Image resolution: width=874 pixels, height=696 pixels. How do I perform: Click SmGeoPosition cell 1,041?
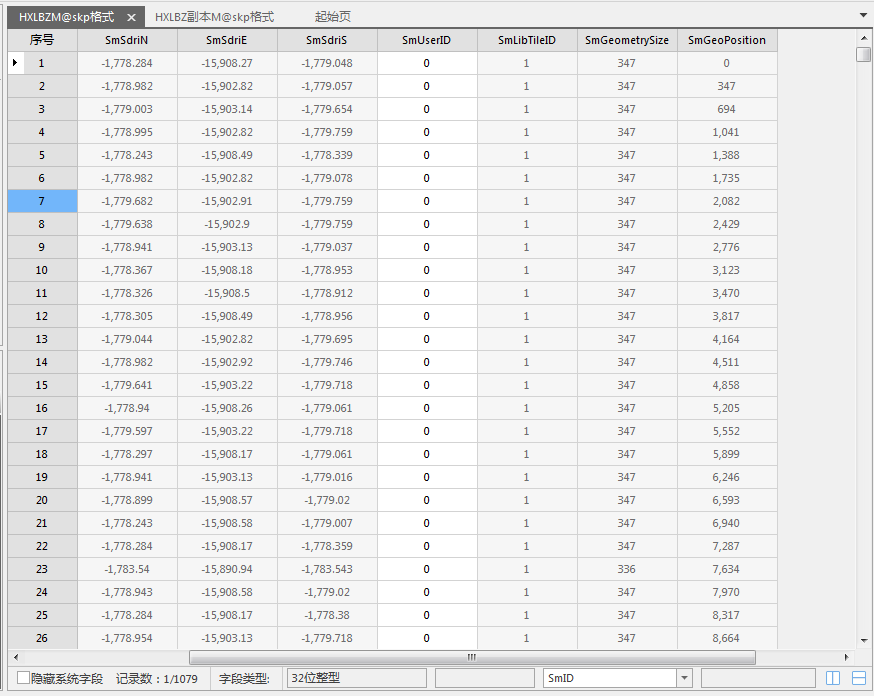pos(727,132)
